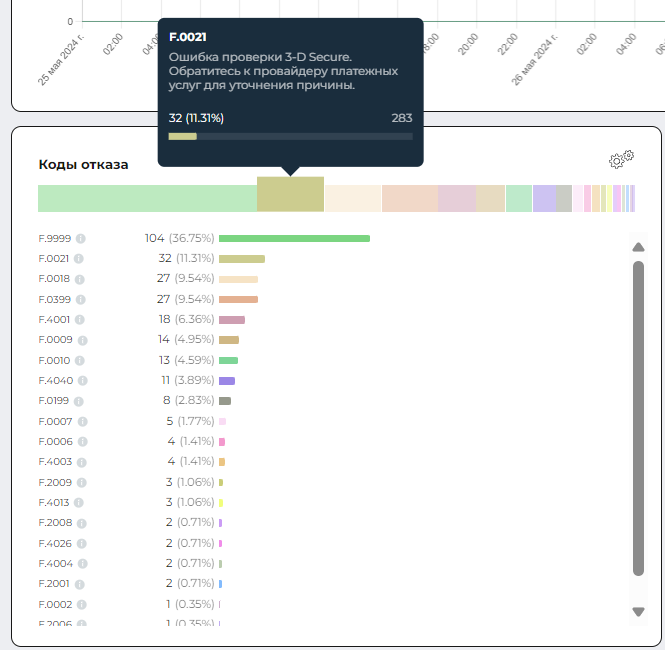Click the Коды отказа section heading

tap(83, 164)
